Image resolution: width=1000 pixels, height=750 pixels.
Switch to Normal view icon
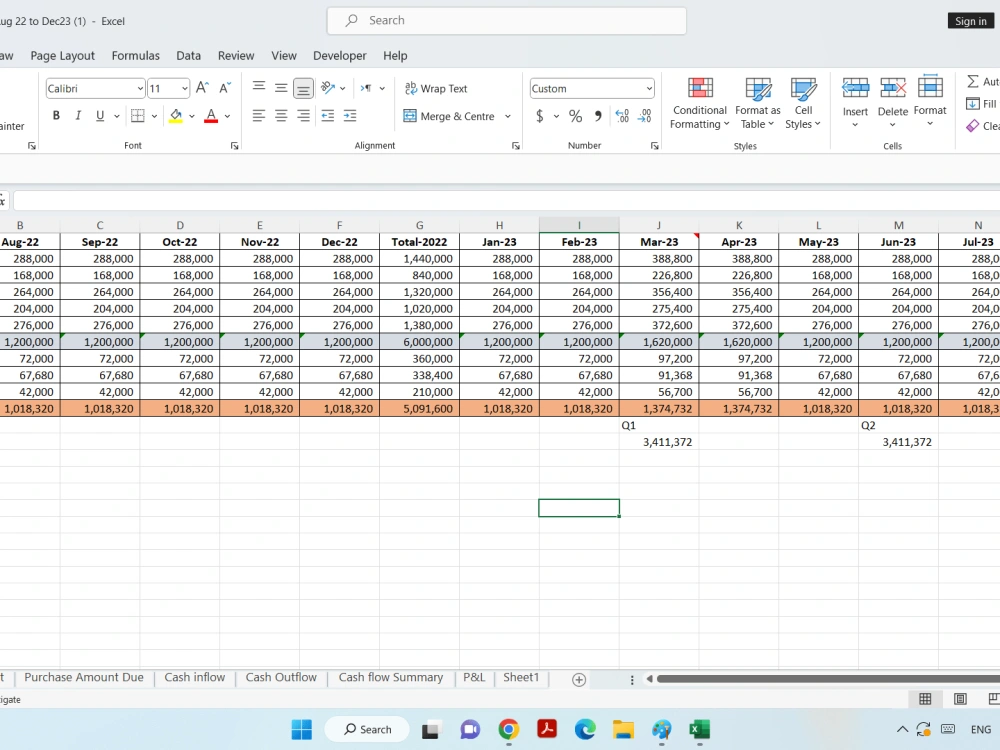(x=925, y=699)
